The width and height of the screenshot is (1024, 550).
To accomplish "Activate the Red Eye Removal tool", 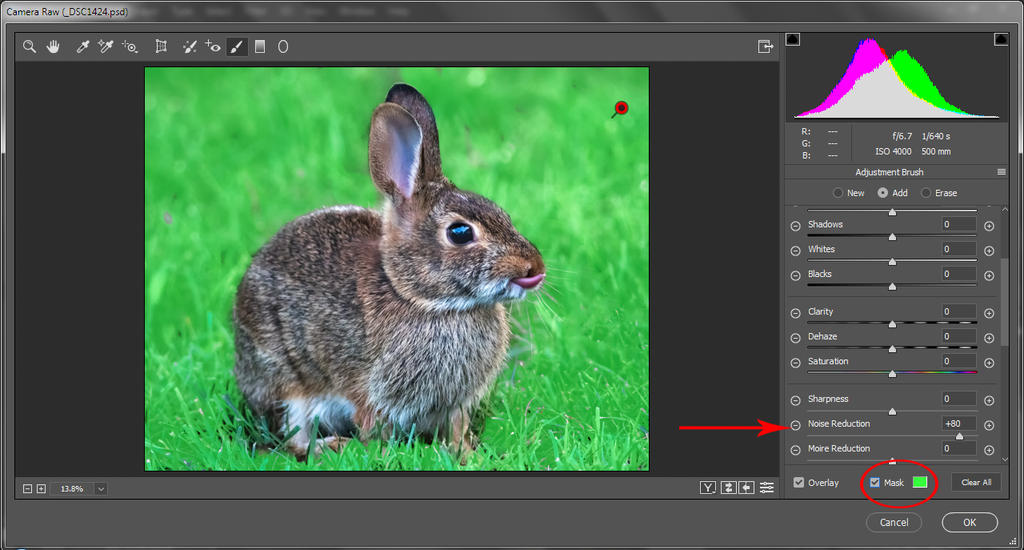I will [x=212, y=47].
